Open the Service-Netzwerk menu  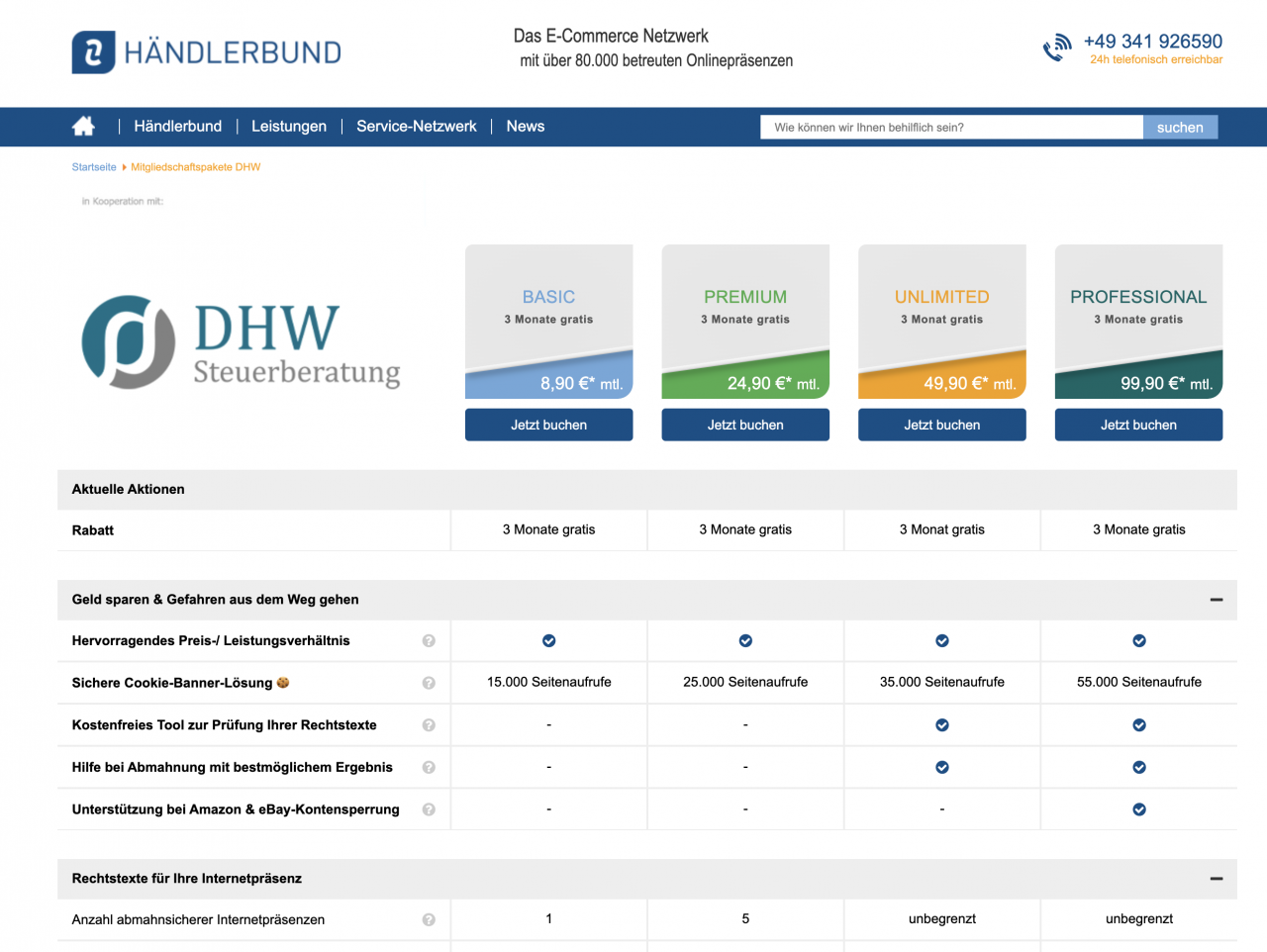(417, 126)
